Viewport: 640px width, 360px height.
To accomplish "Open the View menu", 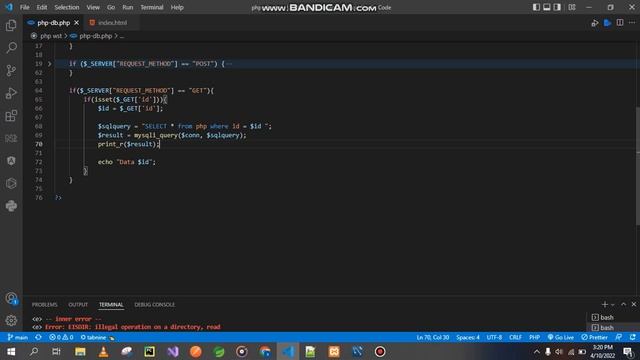I will coord(93,7).
